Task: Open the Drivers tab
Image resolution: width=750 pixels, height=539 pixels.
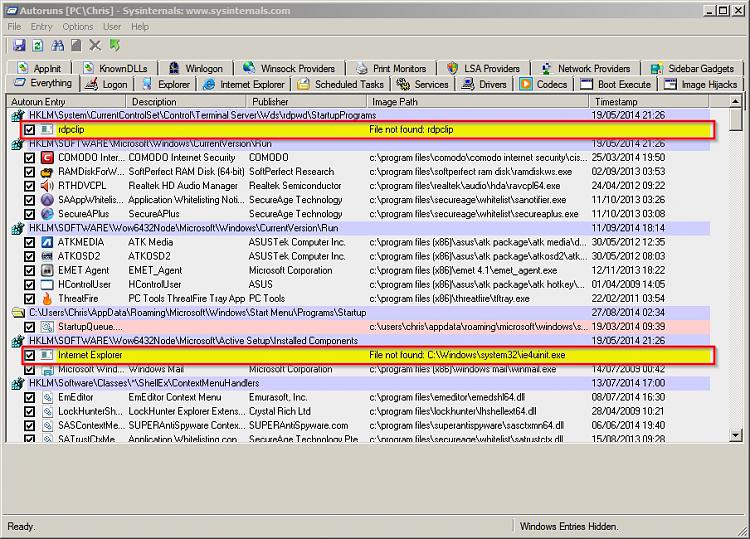Action: click(484, 84)
